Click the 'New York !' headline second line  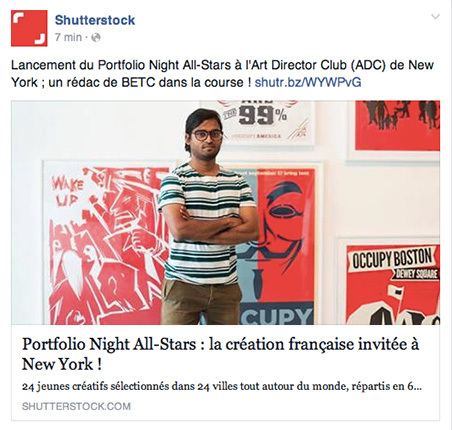pos(62,364)
